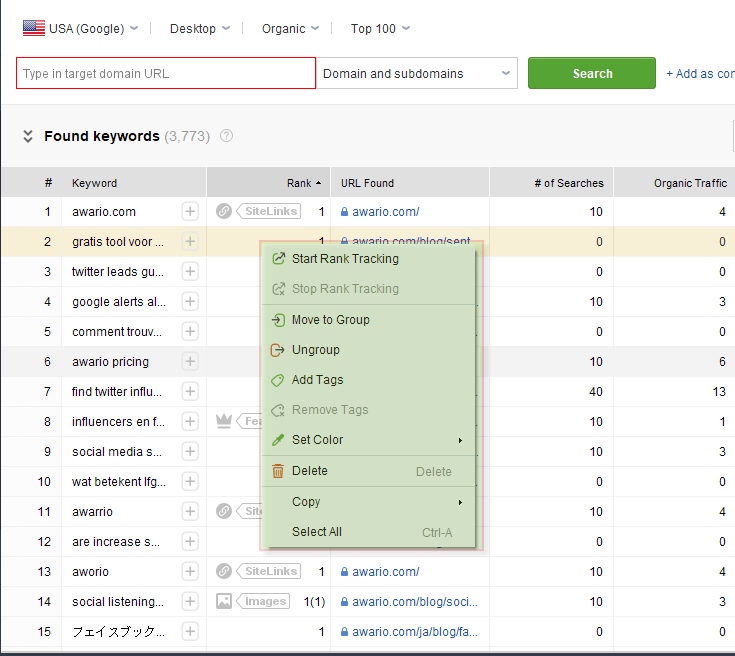Select the google alerts al... keyword
This screenshot has width=735, height=656.
(119, 302)
